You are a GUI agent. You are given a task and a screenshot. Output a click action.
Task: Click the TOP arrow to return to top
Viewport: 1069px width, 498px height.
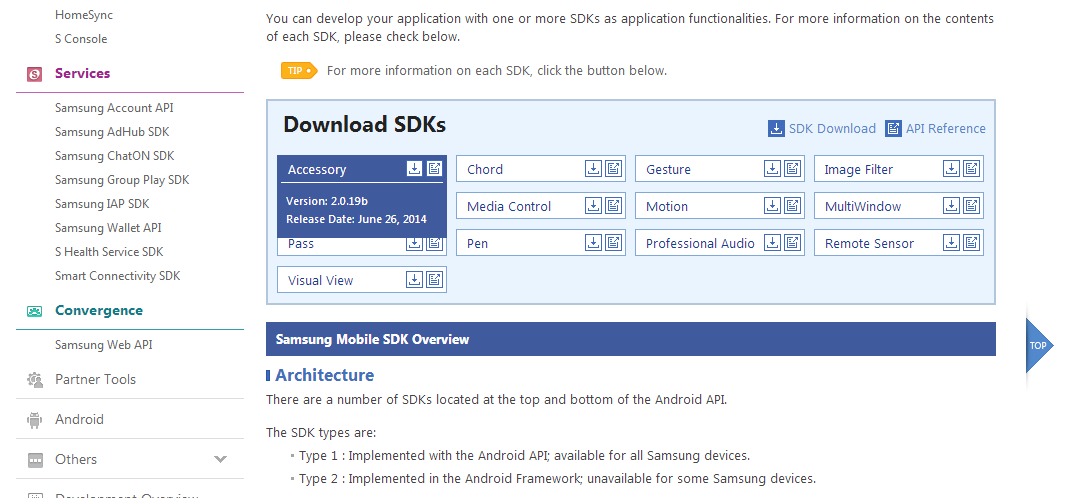pos(1040,345)
